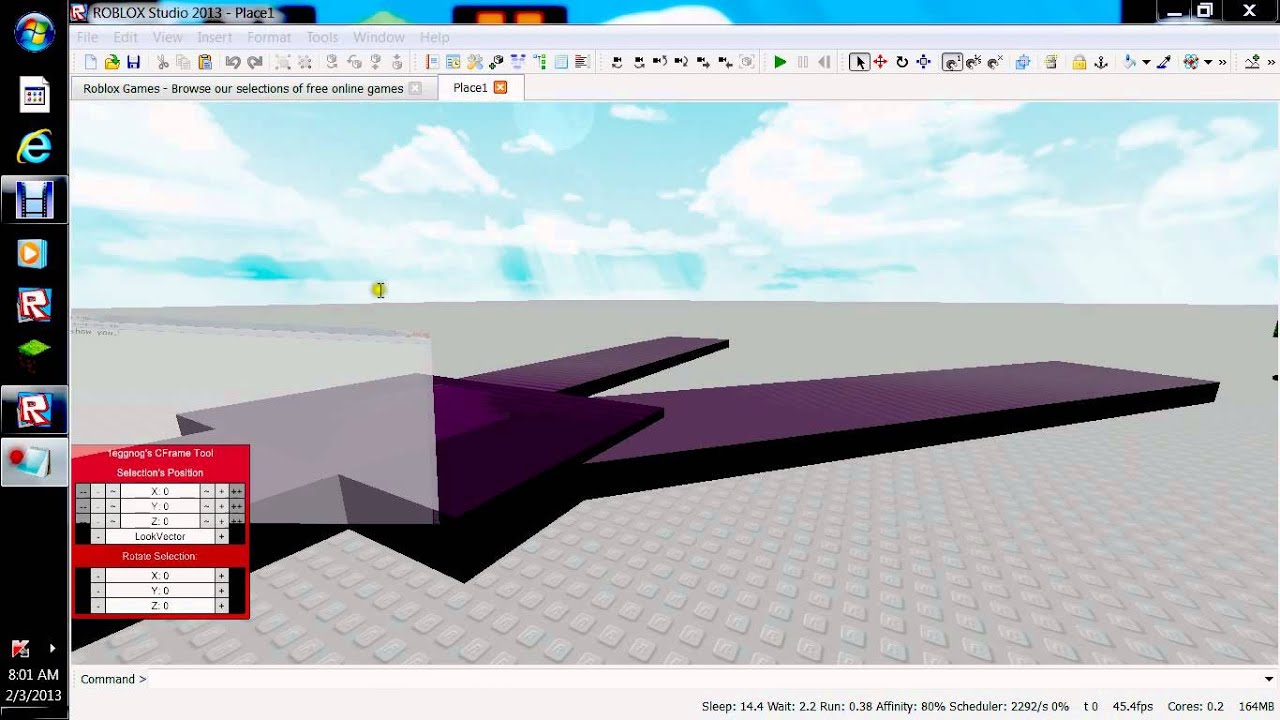The width and height of the screenshot is (1280, 720).
Task: Save place with the floppy disk icon
Action: click(x=133, y=62)
